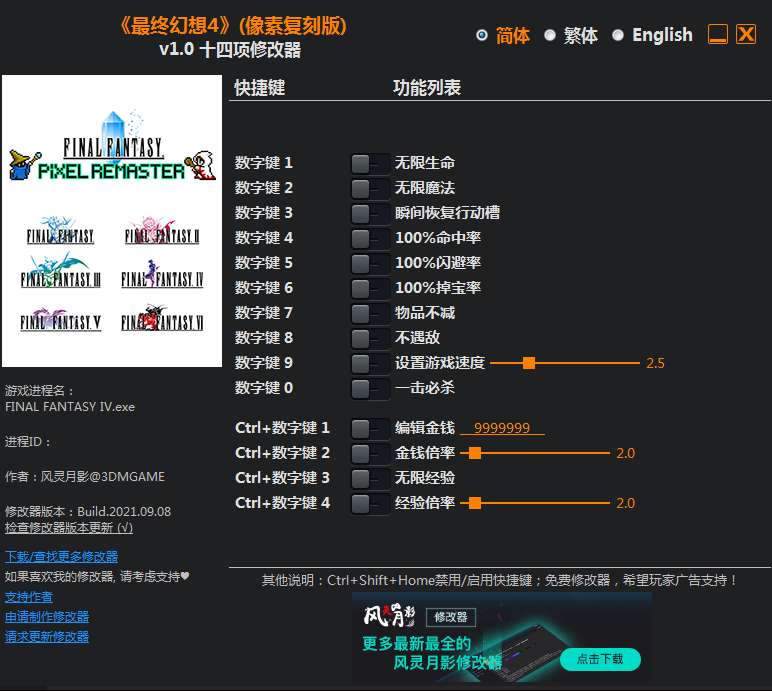The height and width of the screenshot is (691, 772).
Task: Click the Final Fantasy III logo
Action: coord(61,272)
